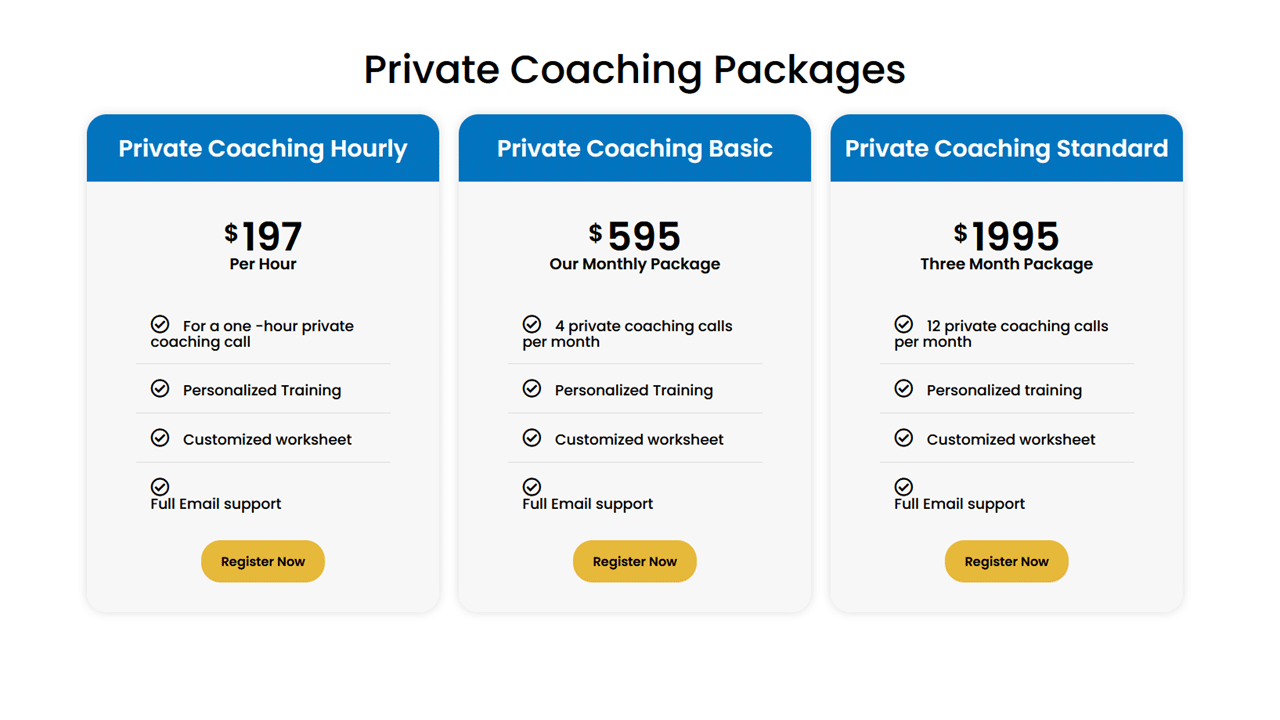Register Now for Private Coaching Standard
Viewport: 1280px width, 720px height.
pyautogui.click(x=1007, y=561)
